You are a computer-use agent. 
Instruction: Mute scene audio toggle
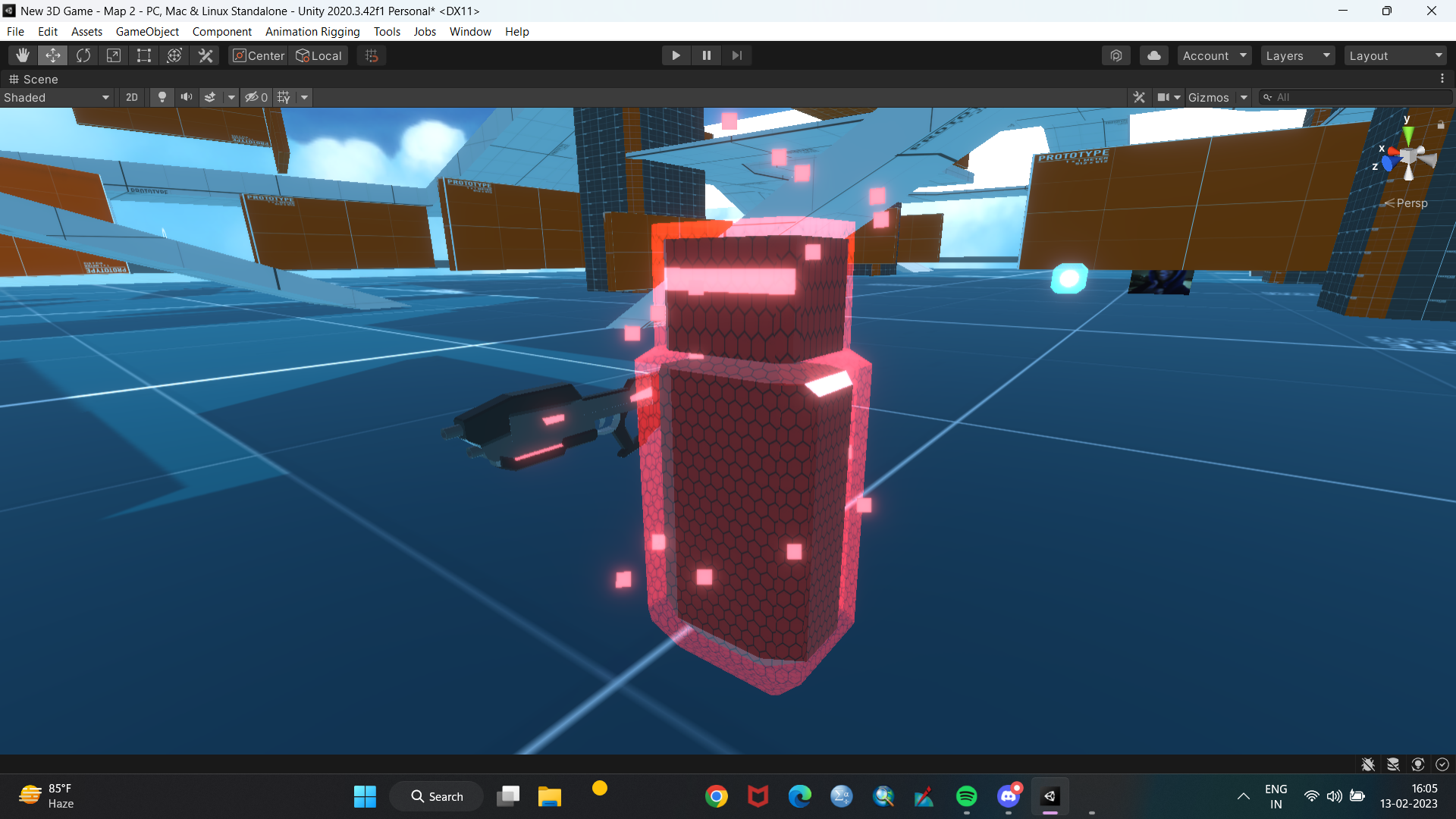186,97
